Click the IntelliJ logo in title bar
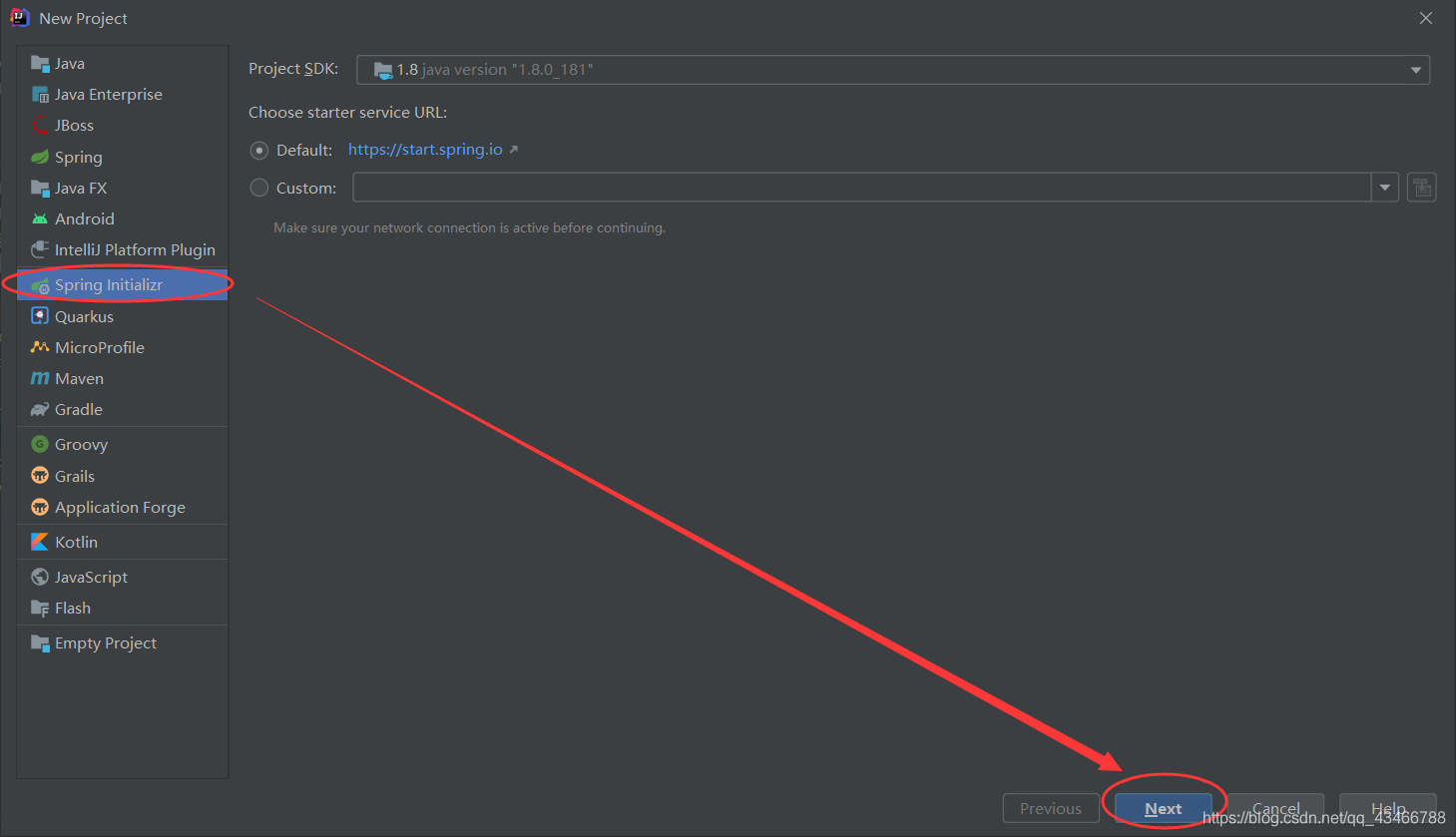This screenshot has height=837, width=1456. point(19,18)
